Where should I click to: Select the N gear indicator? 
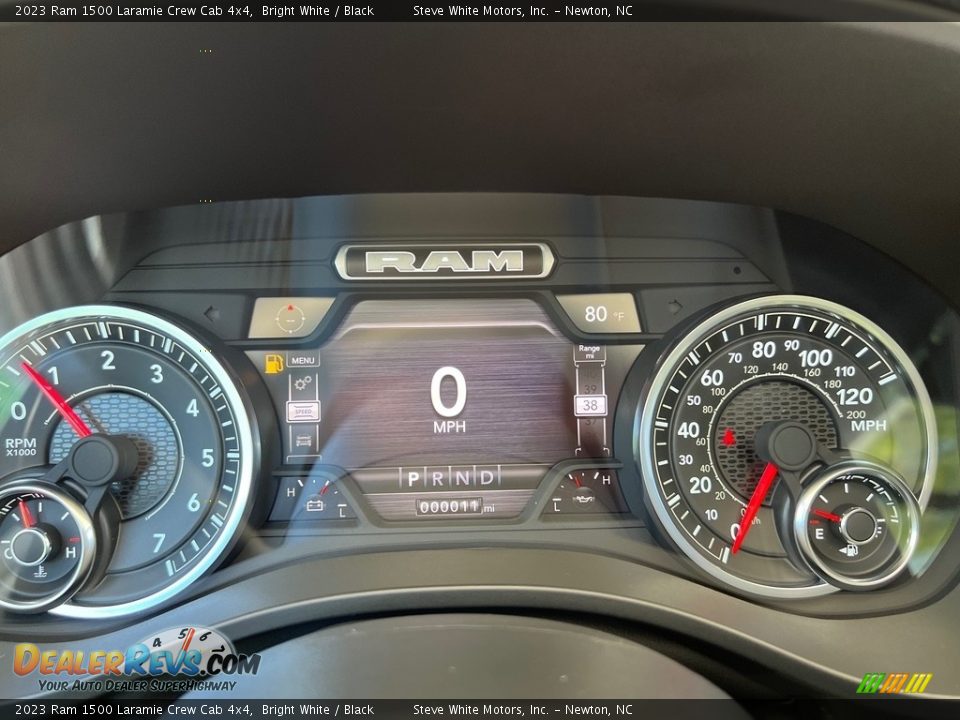[x=462, y=478]
